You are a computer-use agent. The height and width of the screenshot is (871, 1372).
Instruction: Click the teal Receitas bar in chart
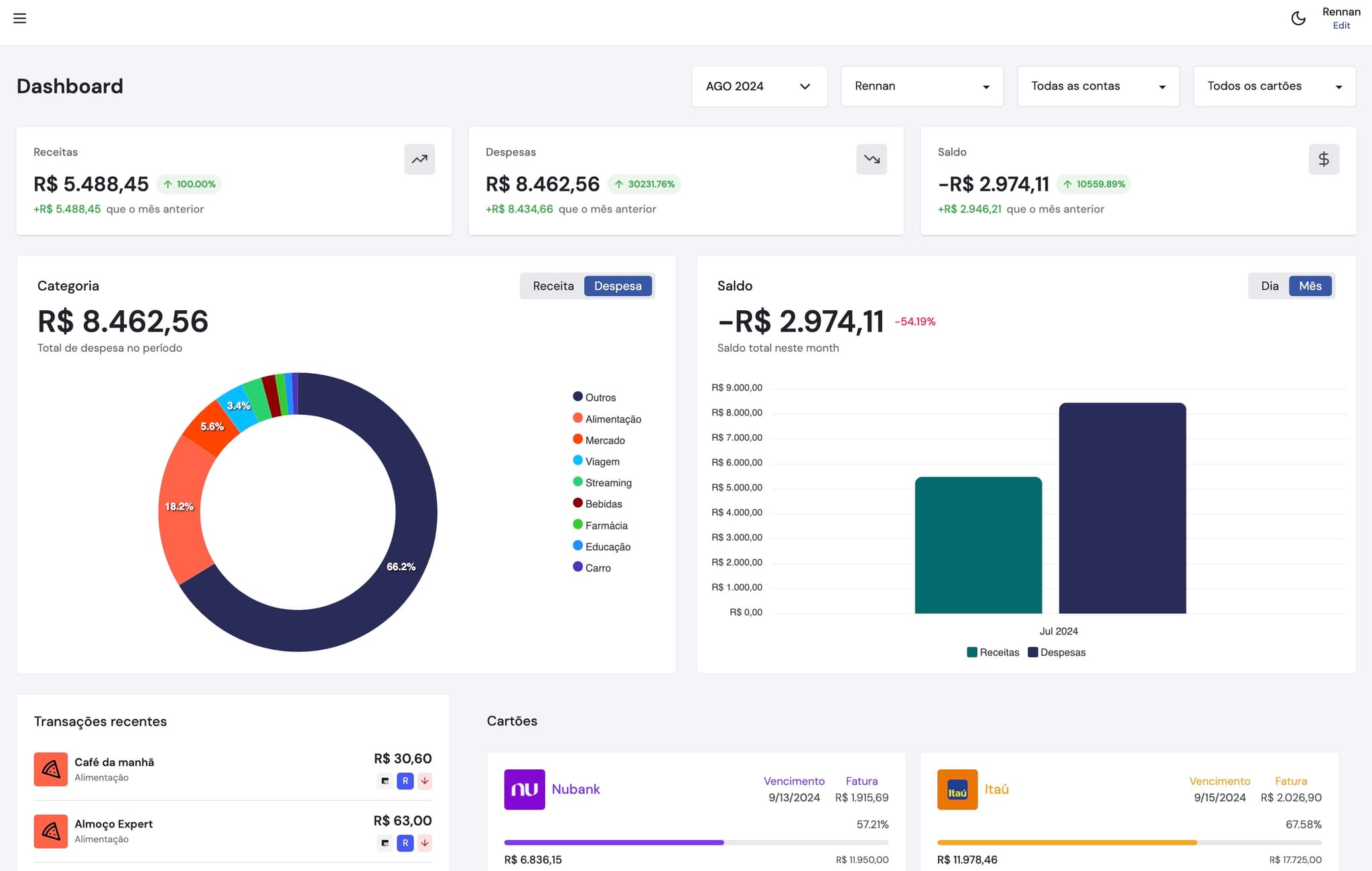tap(978, 545)
